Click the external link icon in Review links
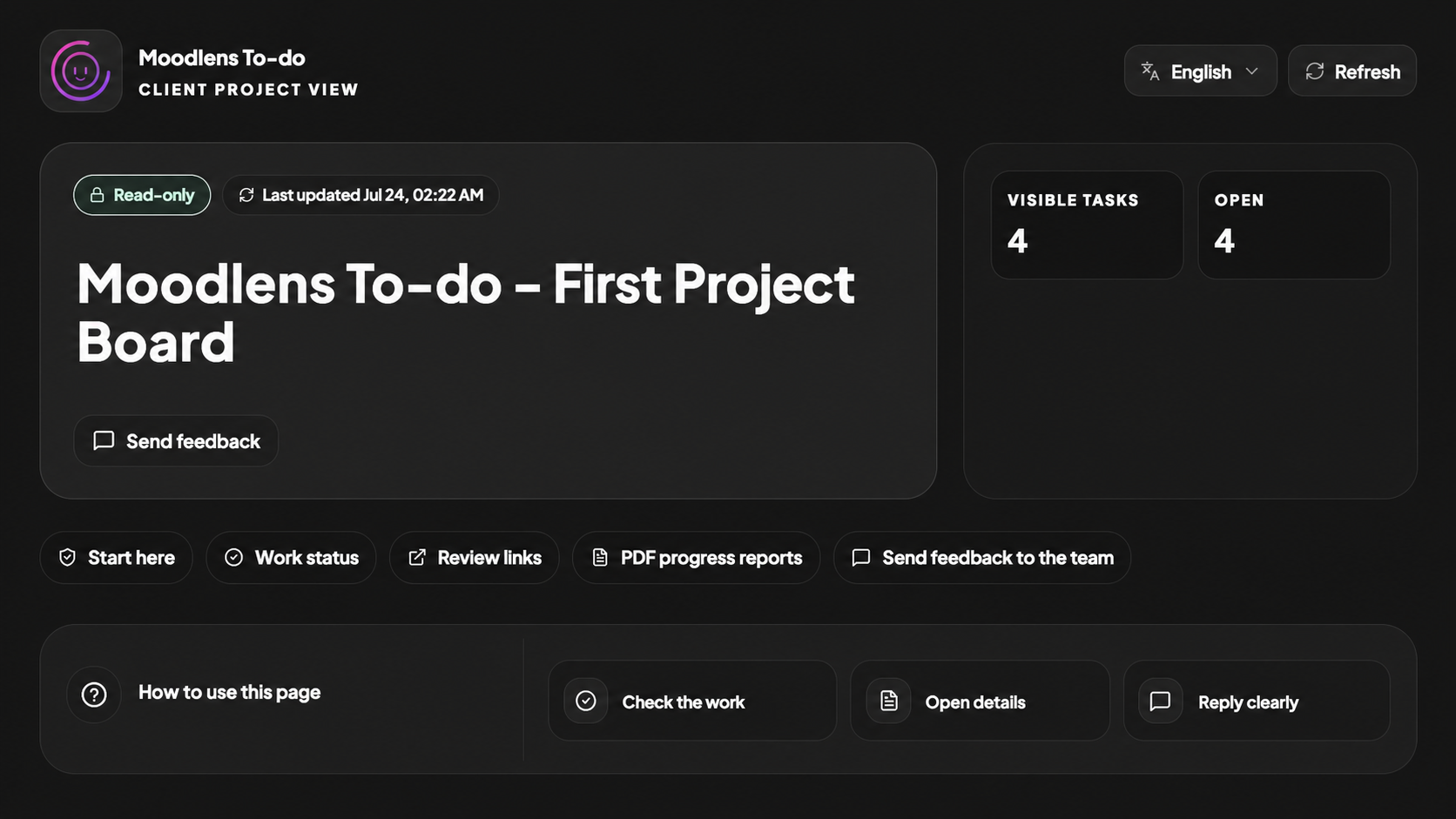This screenshot has width=1456, height=819. [417, 558]
